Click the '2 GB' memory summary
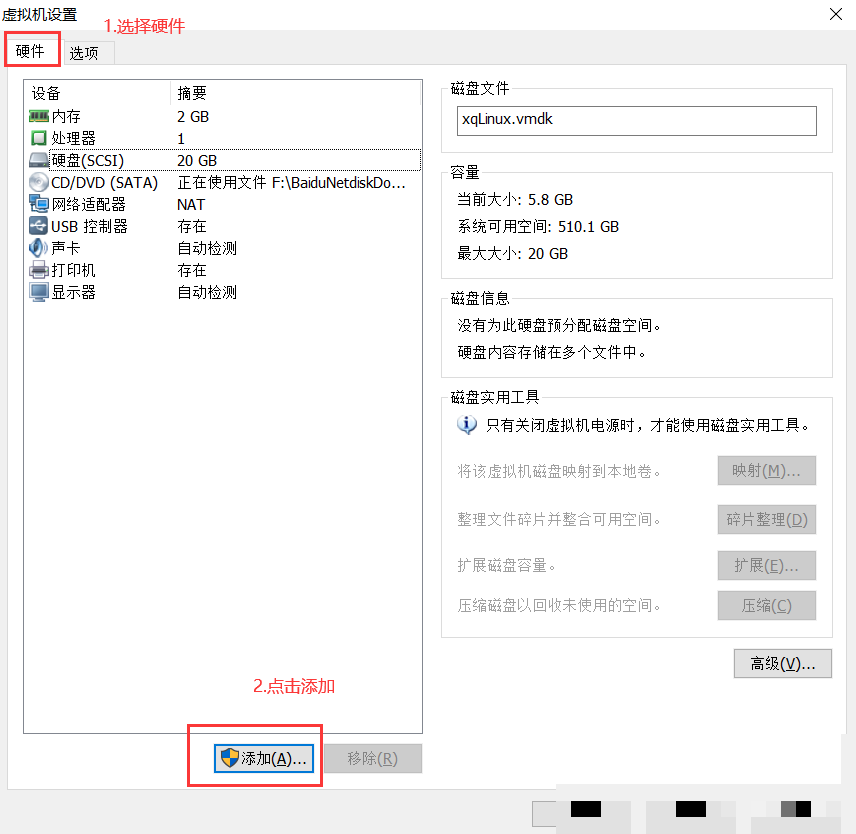This screenshot has width=856, height=834. point(193,116)
